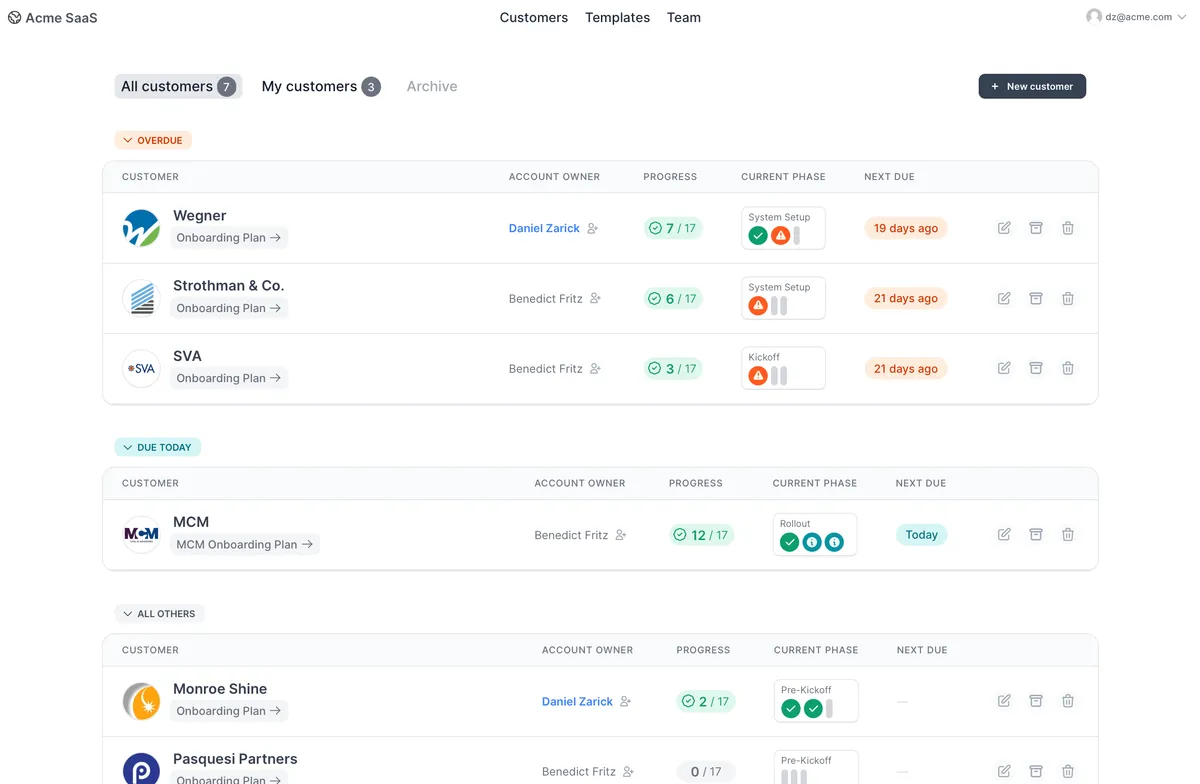The height and width of the screenshot is (784, 1200).
Task: Click the first green check in MCM's Rollout phase
Action: 790,543
